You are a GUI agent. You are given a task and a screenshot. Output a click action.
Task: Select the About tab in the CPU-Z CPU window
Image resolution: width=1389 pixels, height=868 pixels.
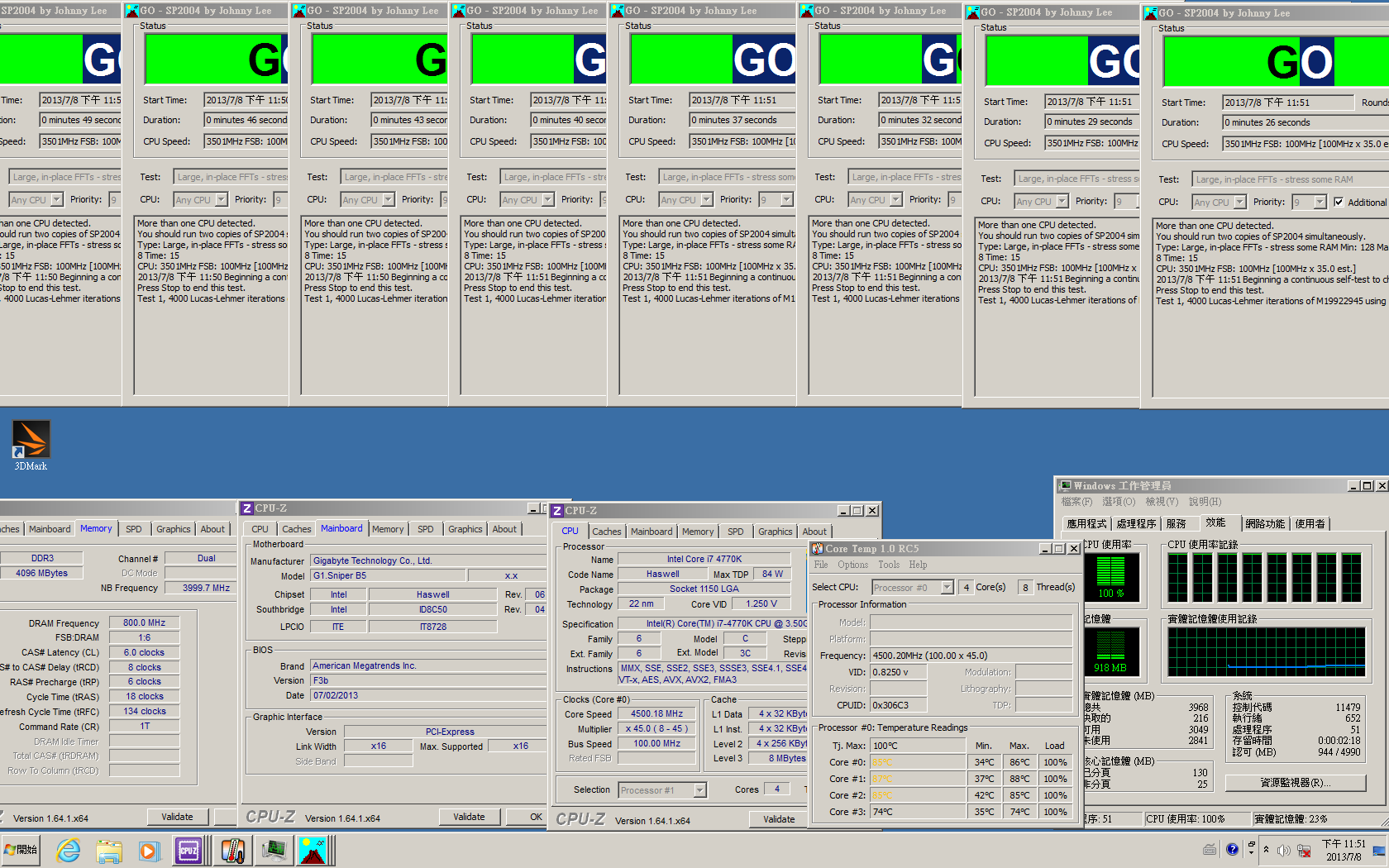814,532
